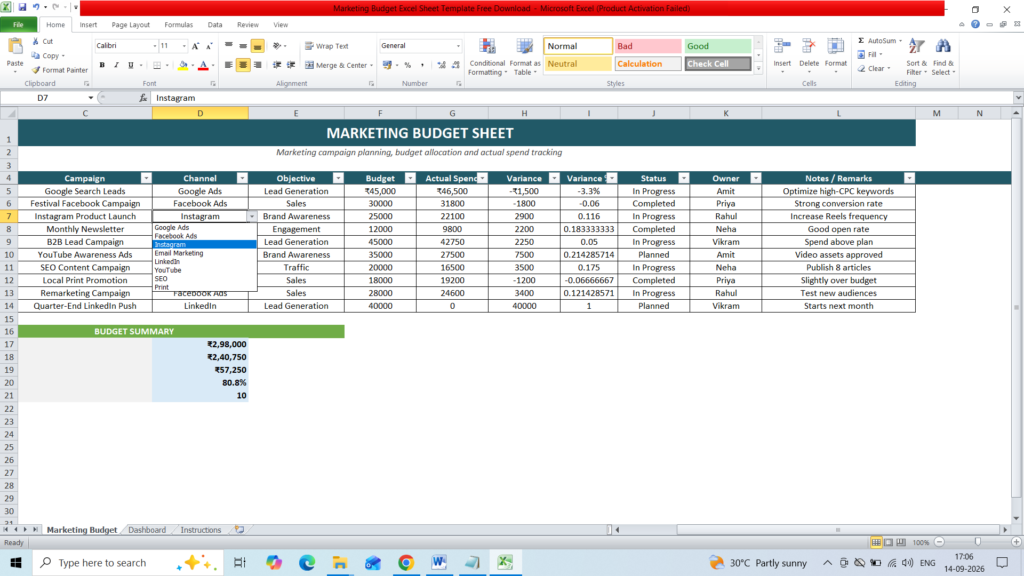The image size is (1024, 576).
Task: Click the Format cells icon
Action: click(835, 47)
